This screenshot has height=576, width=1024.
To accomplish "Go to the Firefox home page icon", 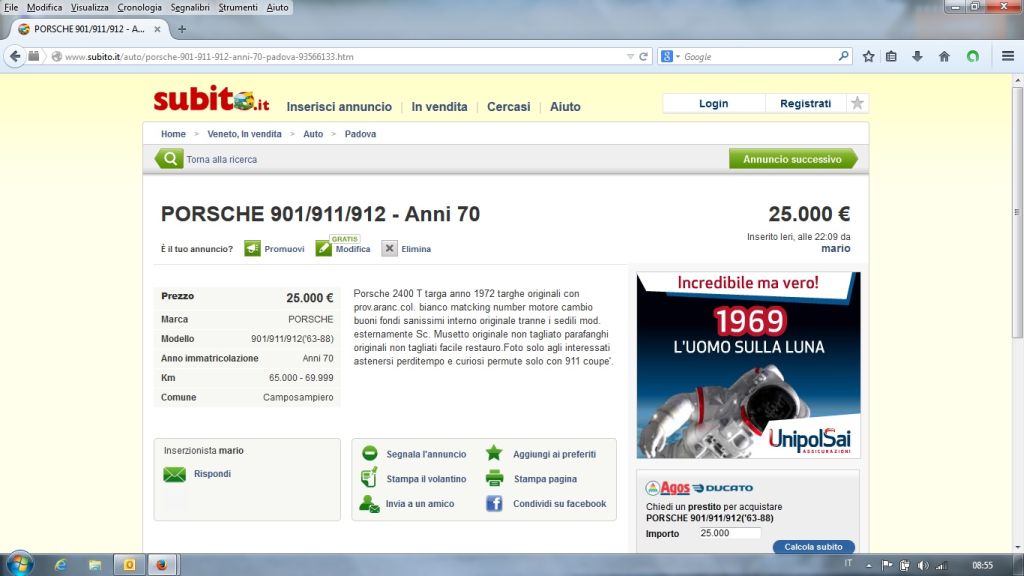I will point(944,57).
